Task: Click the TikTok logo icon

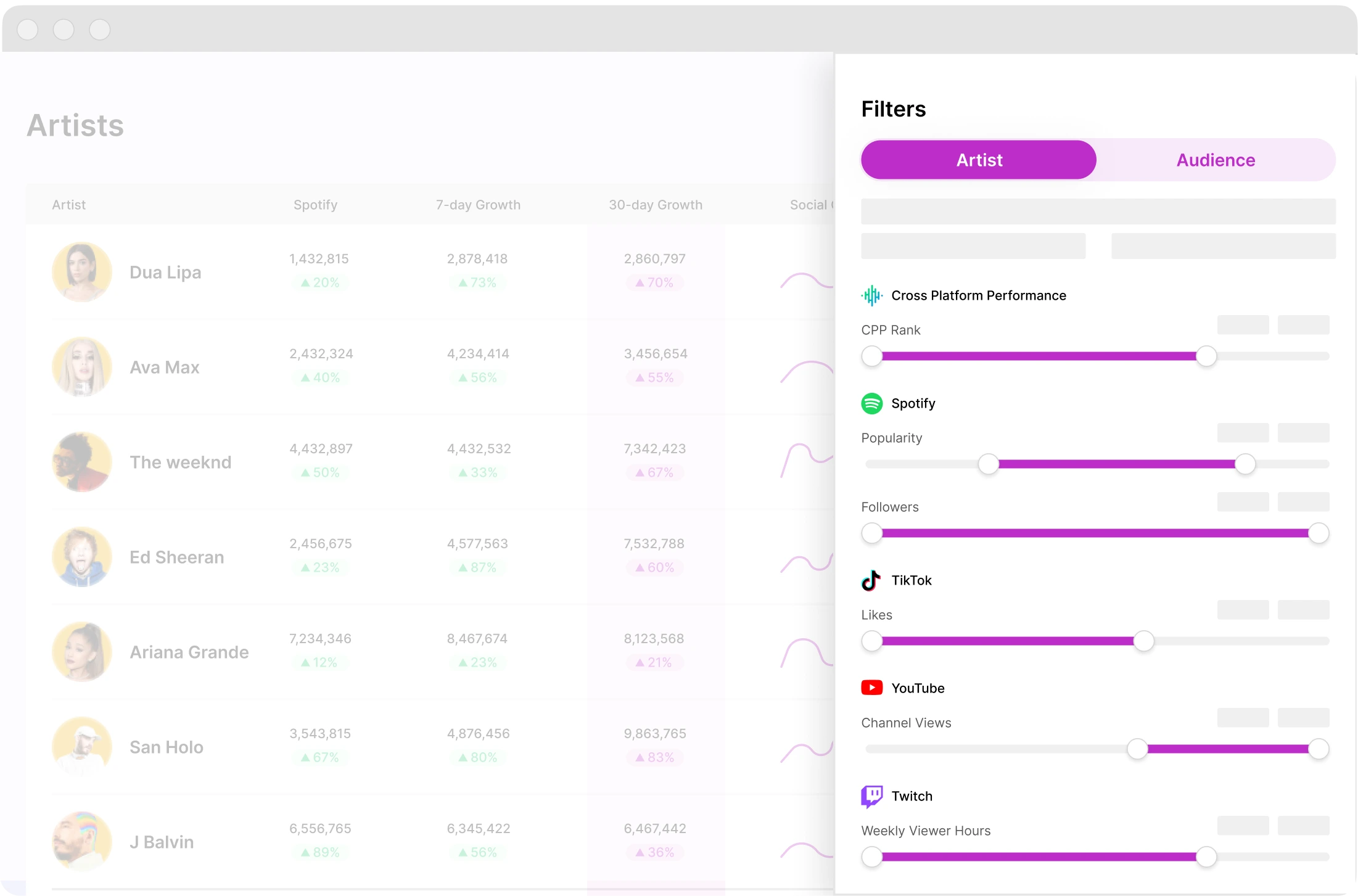Action: (871, 580)
